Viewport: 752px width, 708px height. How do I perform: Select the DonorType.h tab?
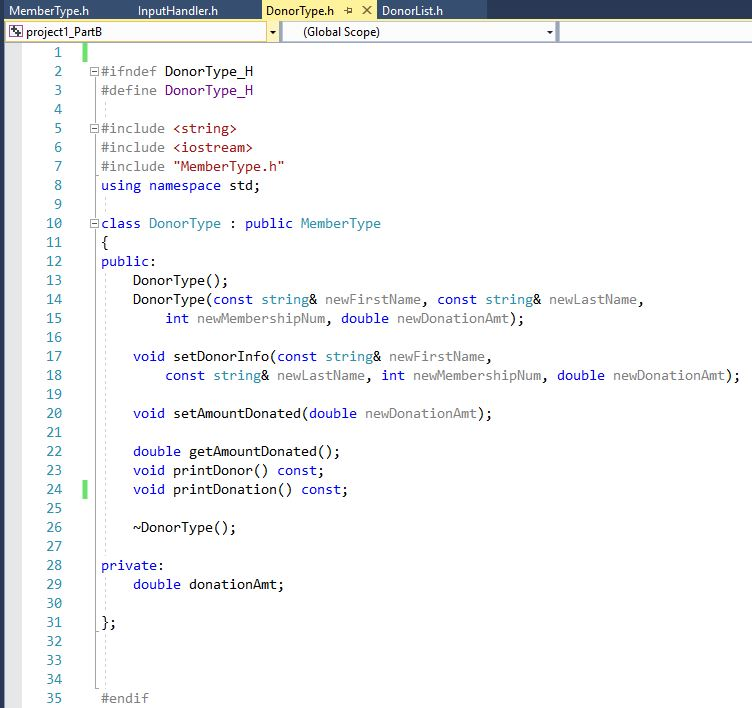pos(300,11)
